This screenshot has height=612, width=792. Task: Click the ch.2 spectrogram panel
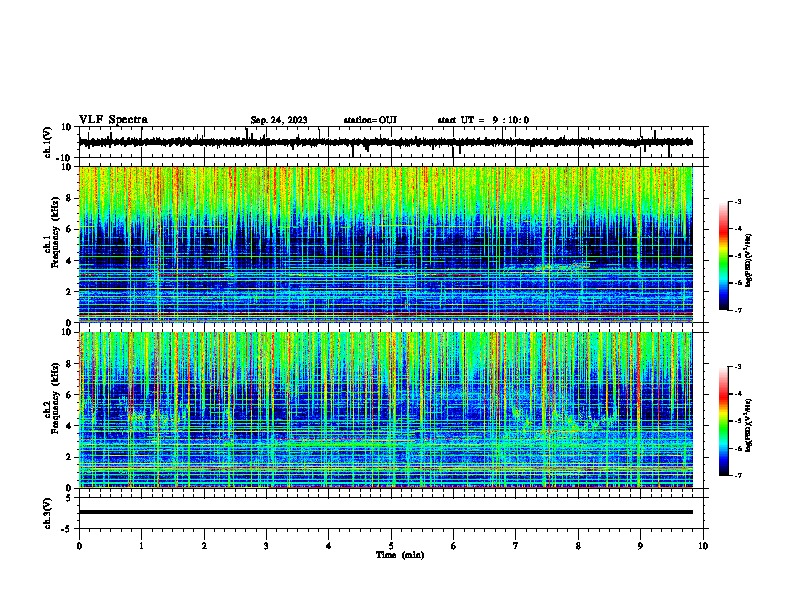(386, 410)
